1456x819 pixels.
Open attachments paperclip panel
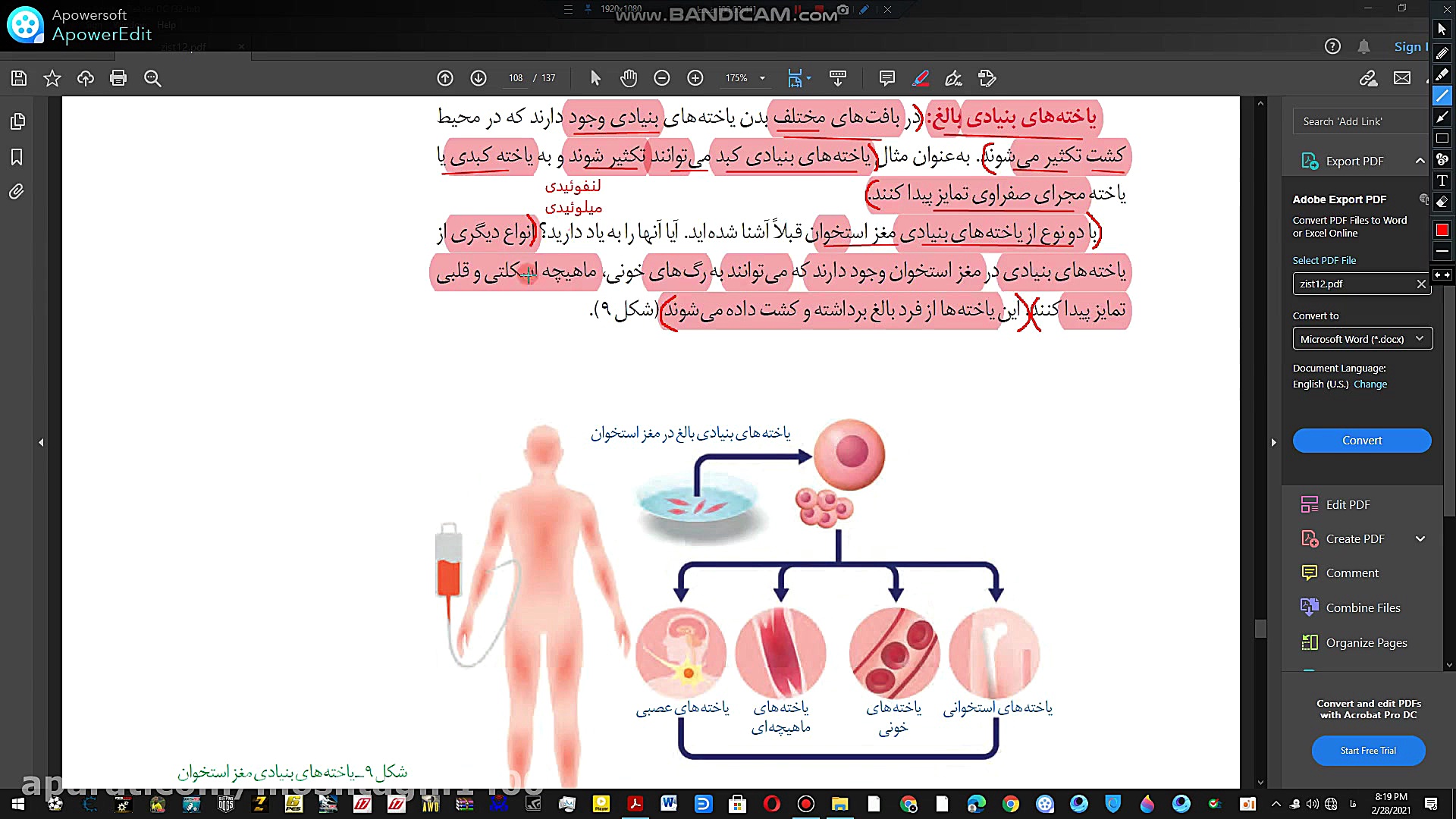[x=17, y=192]
